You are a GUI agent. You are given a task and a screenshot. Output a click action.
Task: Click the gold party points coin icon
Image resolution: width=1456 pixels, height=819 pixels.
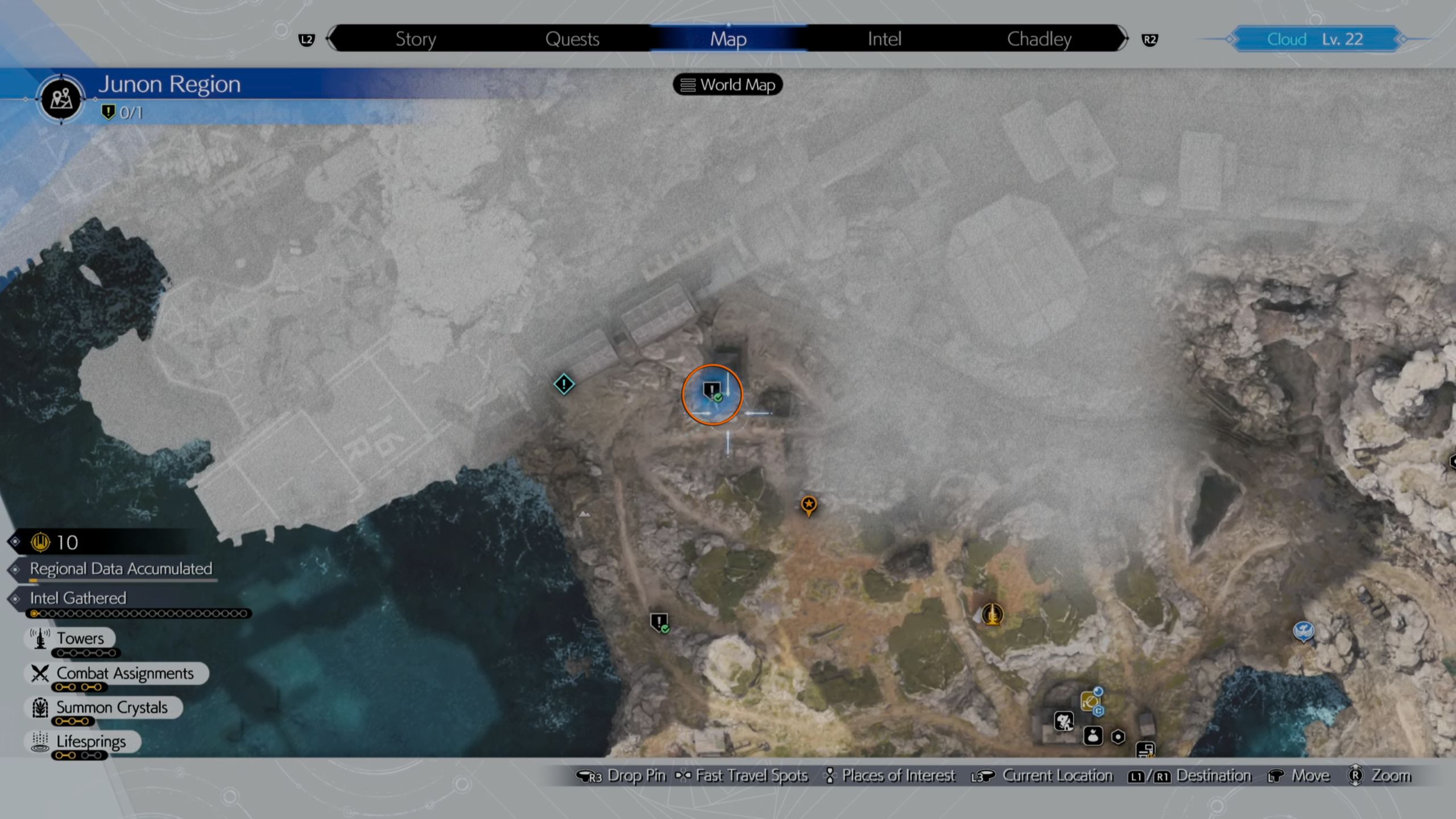coord(40,542)
